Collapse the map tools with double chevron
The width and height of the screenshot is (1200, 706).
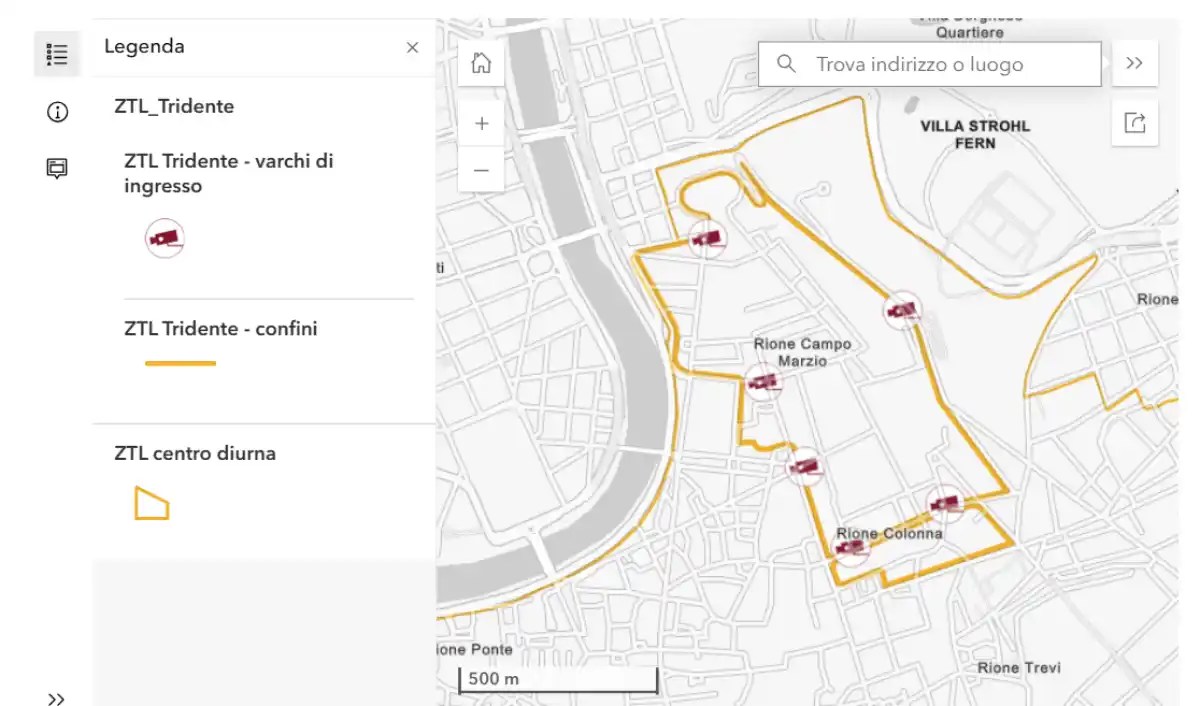point(1134,63)
